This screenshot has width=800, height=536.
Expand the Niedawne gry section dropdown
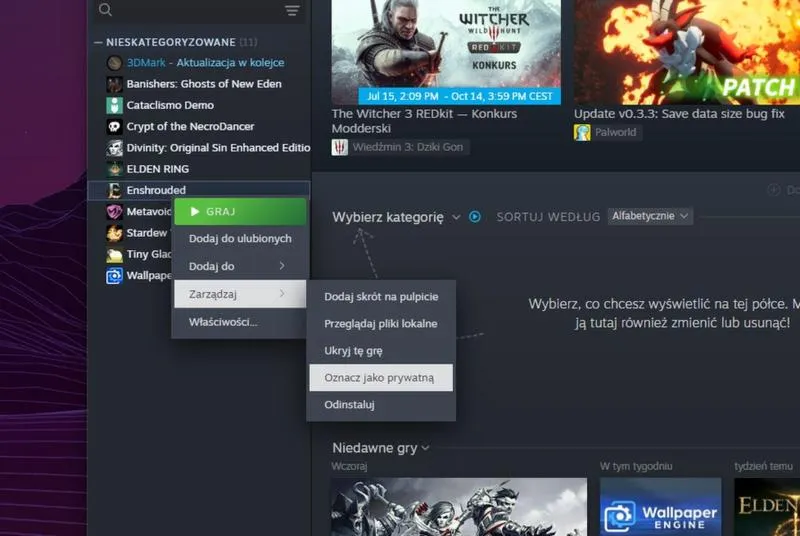point(381,448)
